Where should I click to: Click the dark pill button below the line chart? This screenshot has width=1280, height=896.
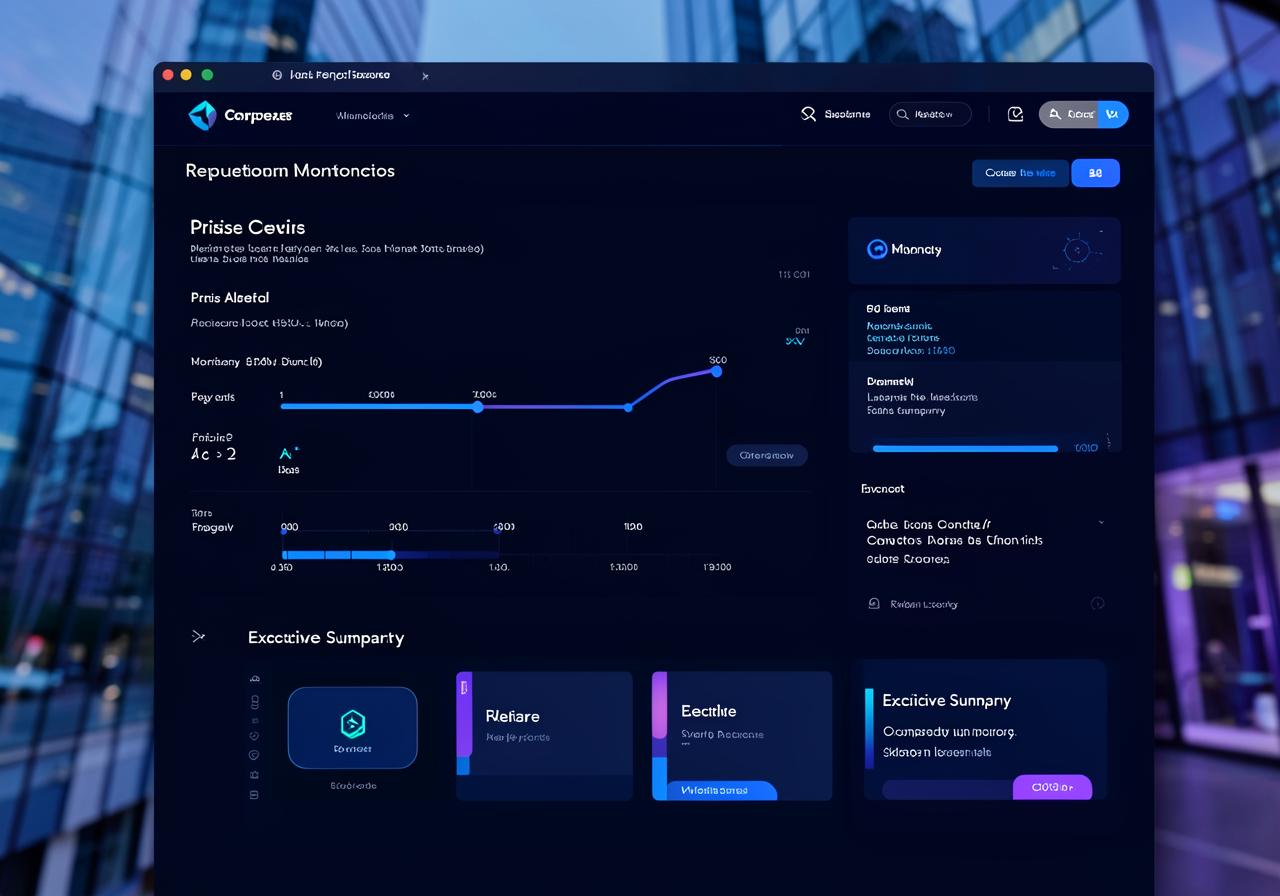[767, 455]
